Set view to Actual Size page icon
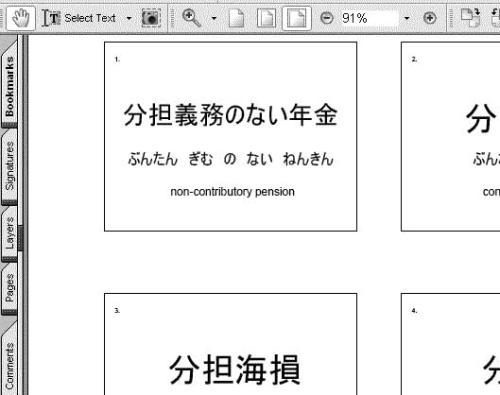500x395 pixels. pyautogui.click(x=236, y=18)
